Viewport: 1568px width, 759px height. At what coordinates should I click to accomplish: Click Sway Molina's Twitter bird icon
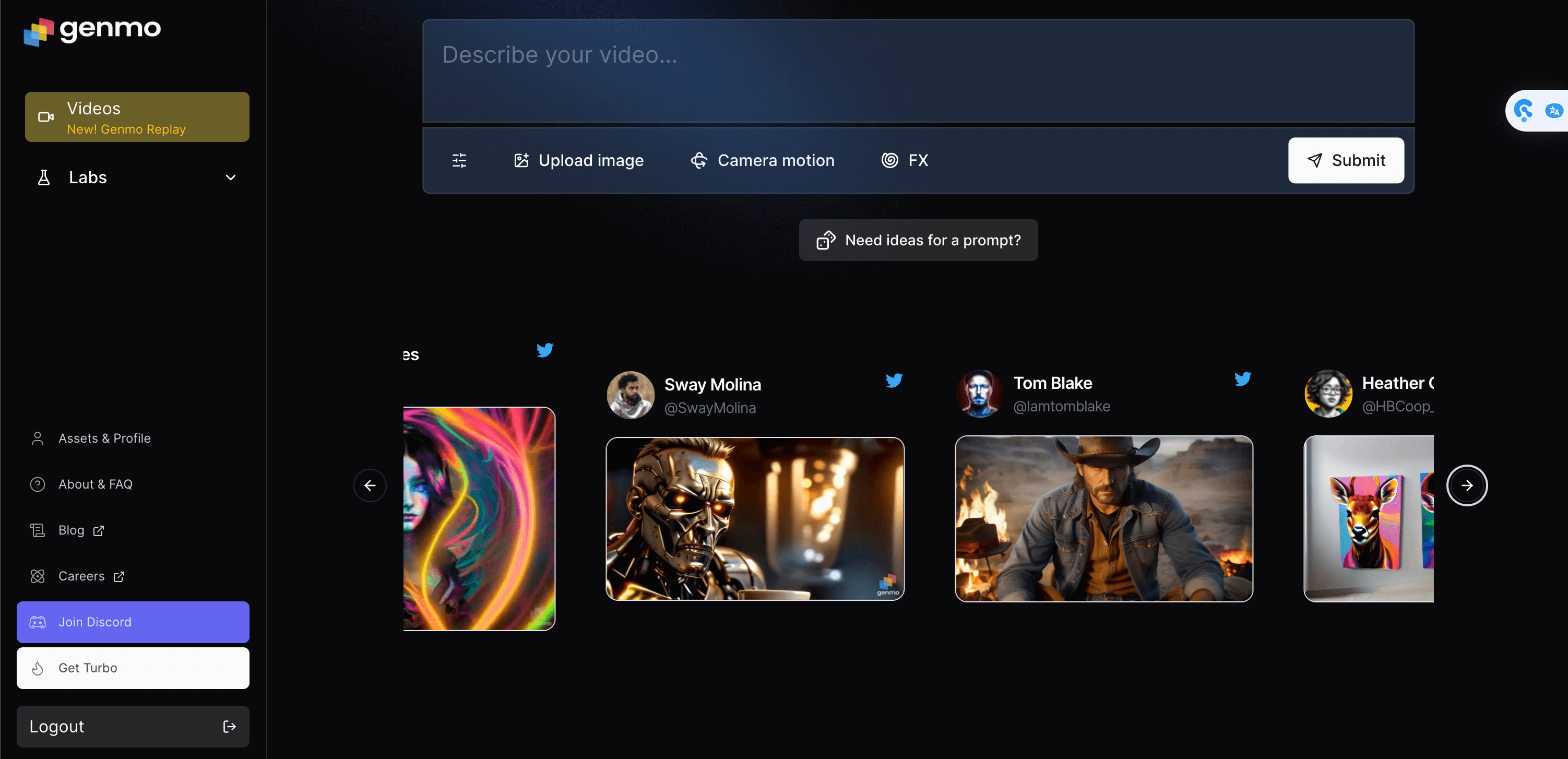pos(894,381)
